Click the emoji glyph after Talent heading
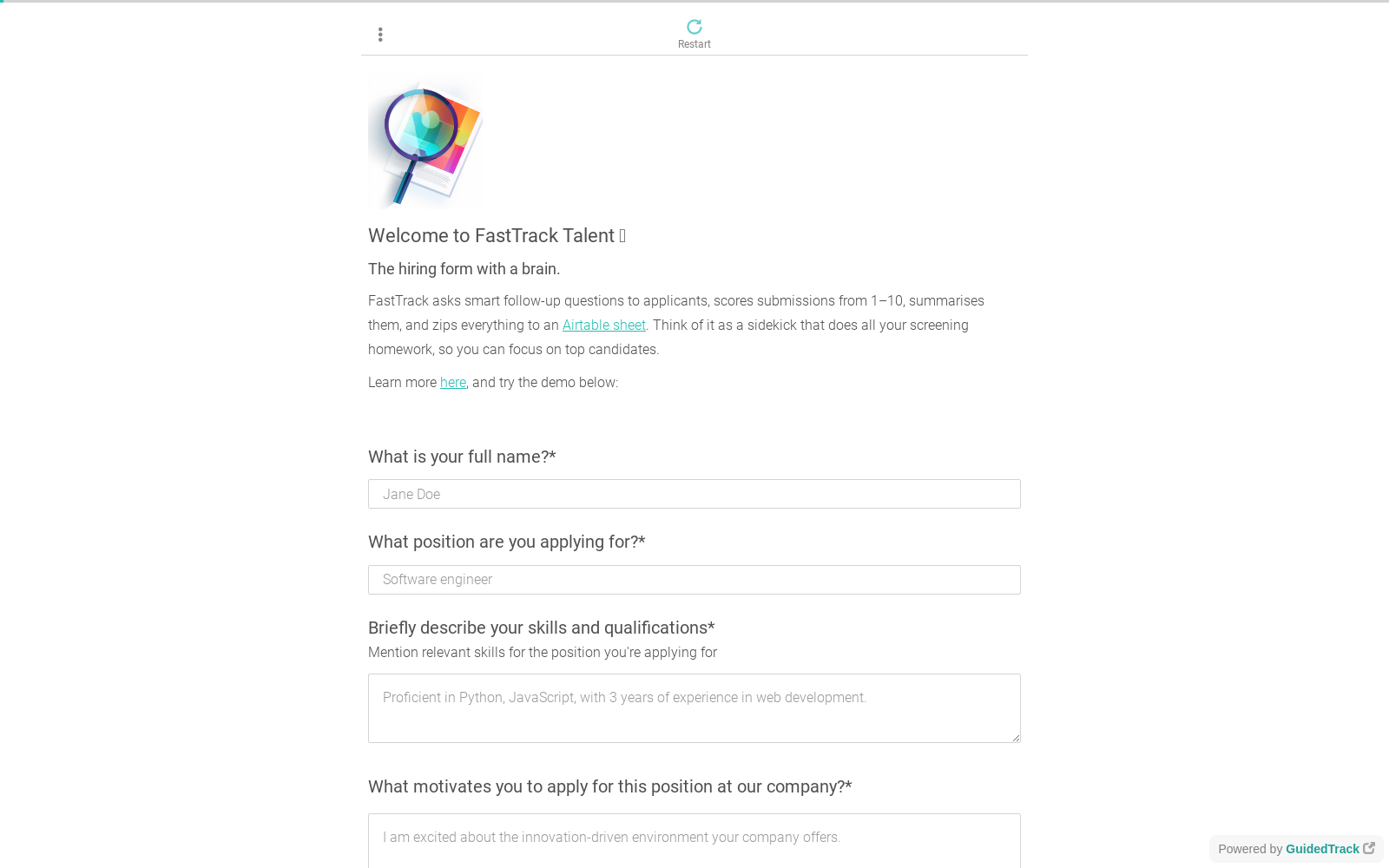This screenshot has width=1389, height=868. point(622,236)
